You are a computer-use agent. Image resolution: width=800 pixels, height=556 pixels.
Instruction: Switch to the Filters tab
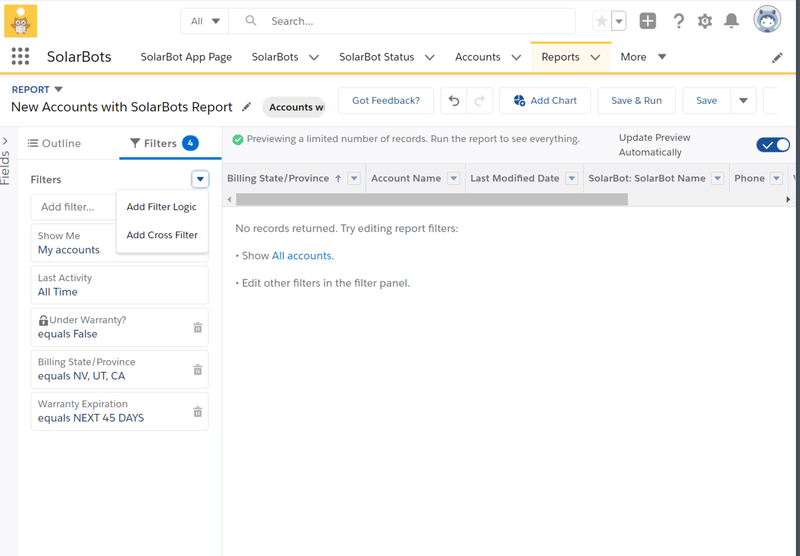point(170,143)
